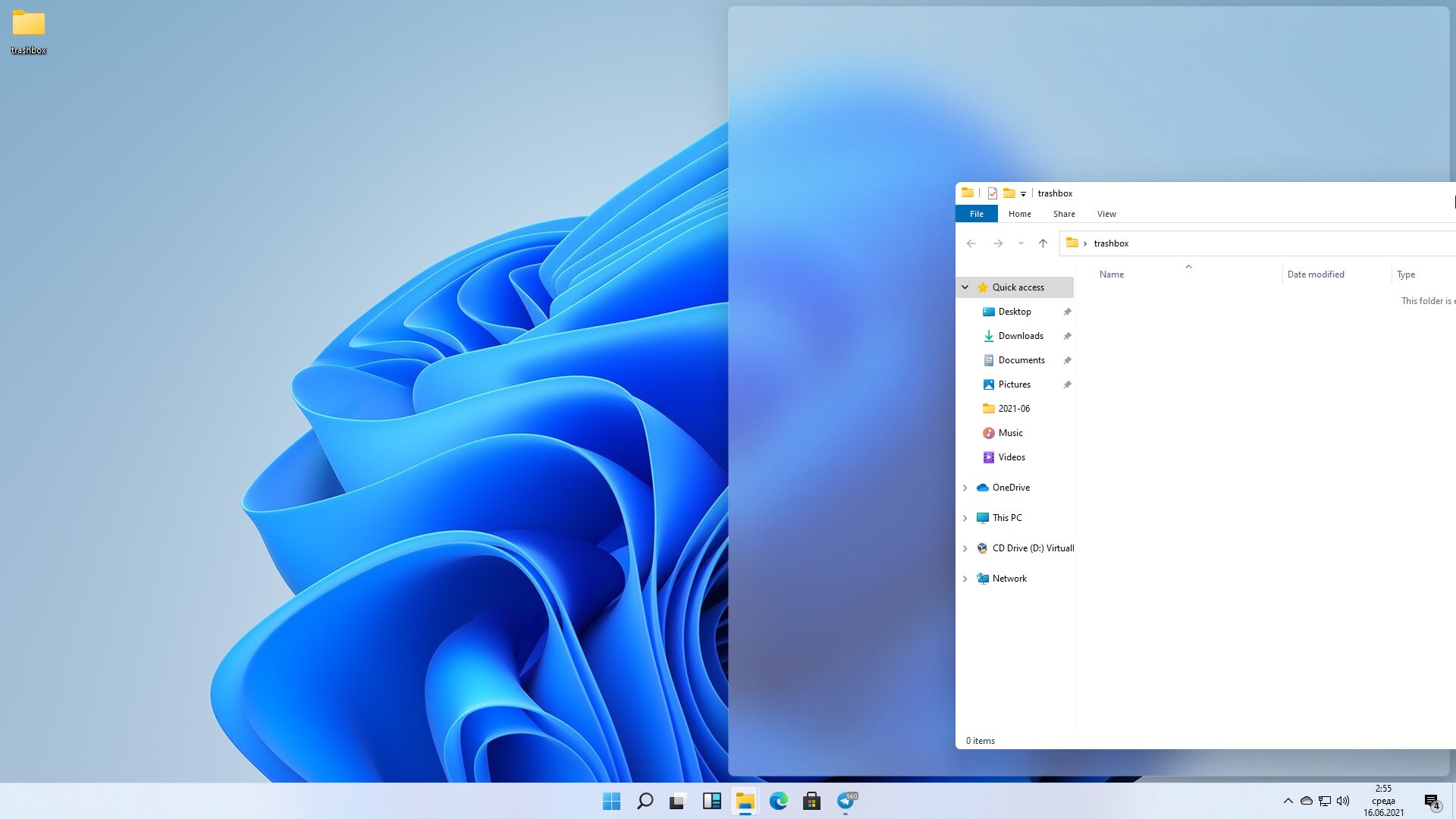The width and height of the screenshot is (1456, 819).
Task: Go up one folder level with Up arrow
Action: tap(1043, 243)
